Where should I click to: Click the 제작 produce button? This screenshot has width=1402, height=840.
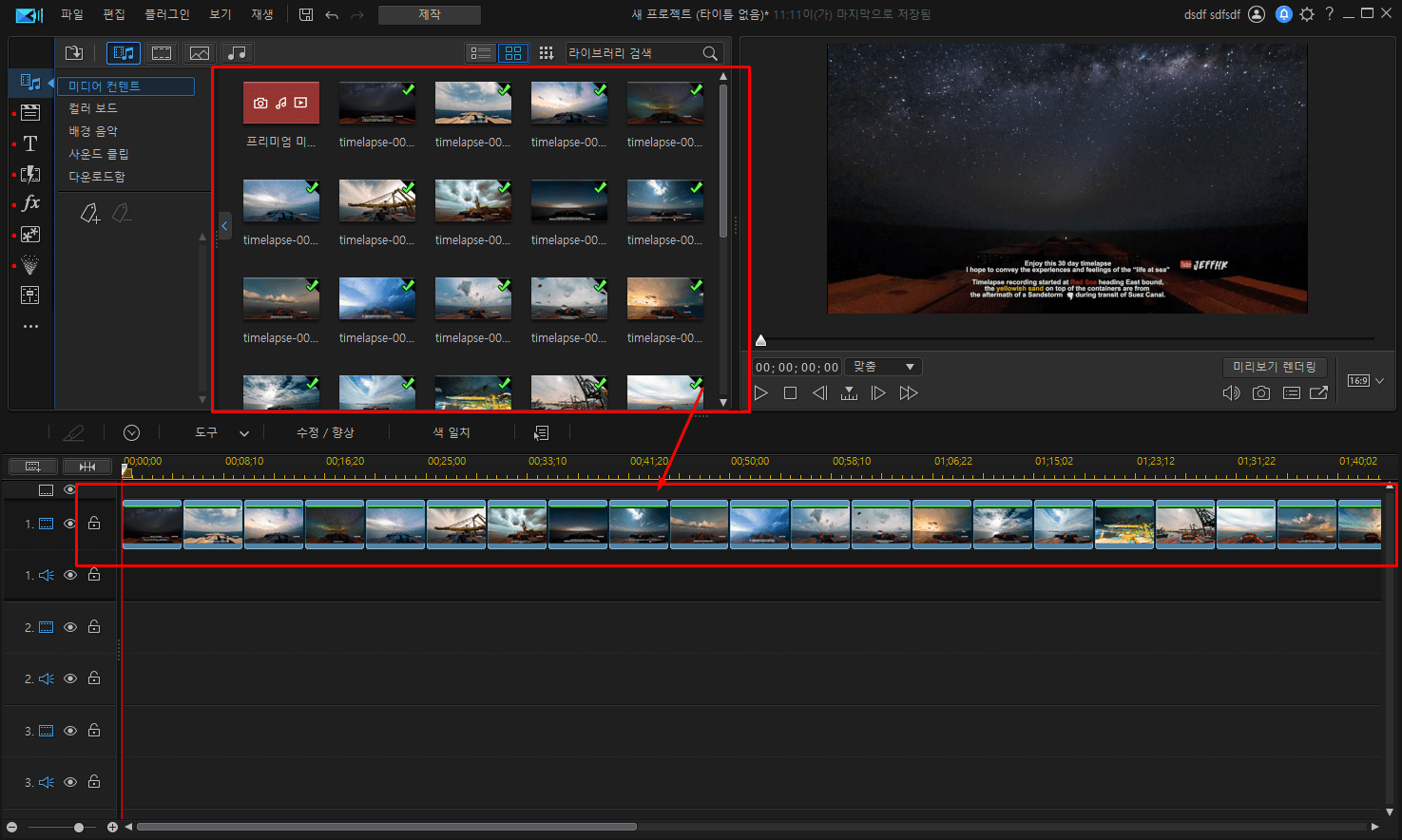pos(430,14)
